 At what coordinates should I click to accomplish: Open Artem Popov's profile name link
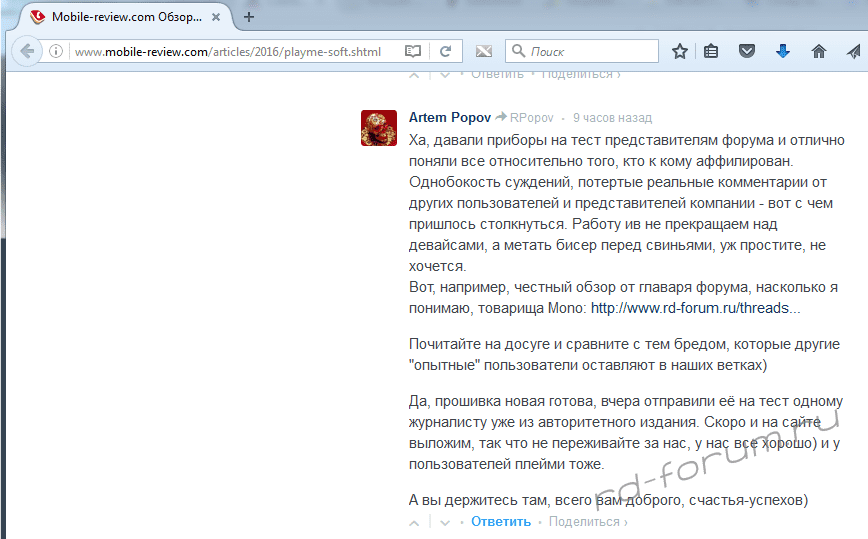pyautogui.click(x=449, y=118)
